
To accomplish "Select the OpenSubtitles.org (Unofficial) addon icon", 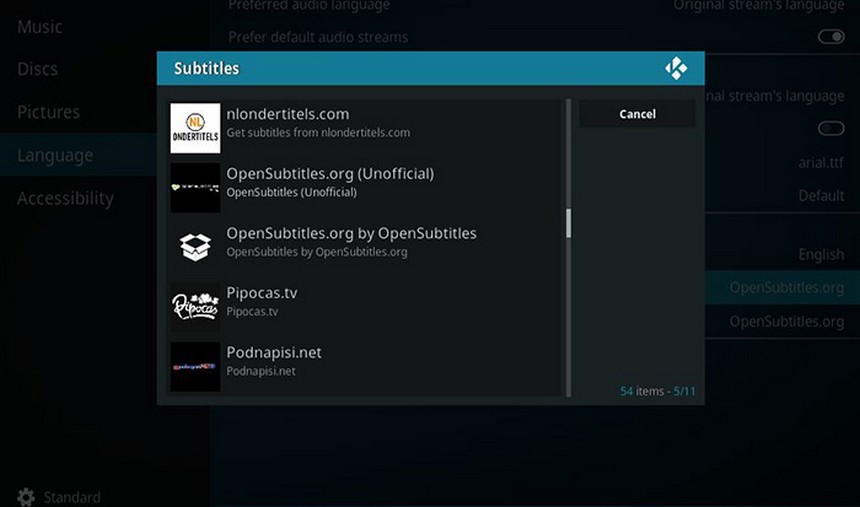I will pos(195,188).
